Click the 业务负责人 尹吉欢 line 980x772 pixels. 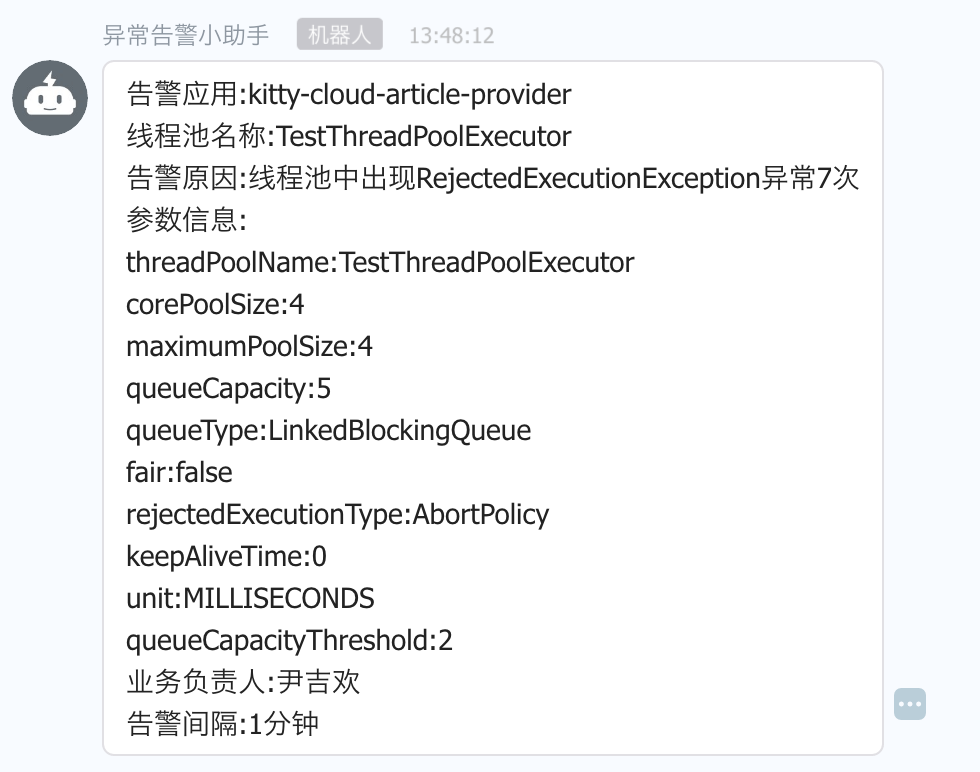(x=243, y=683)
